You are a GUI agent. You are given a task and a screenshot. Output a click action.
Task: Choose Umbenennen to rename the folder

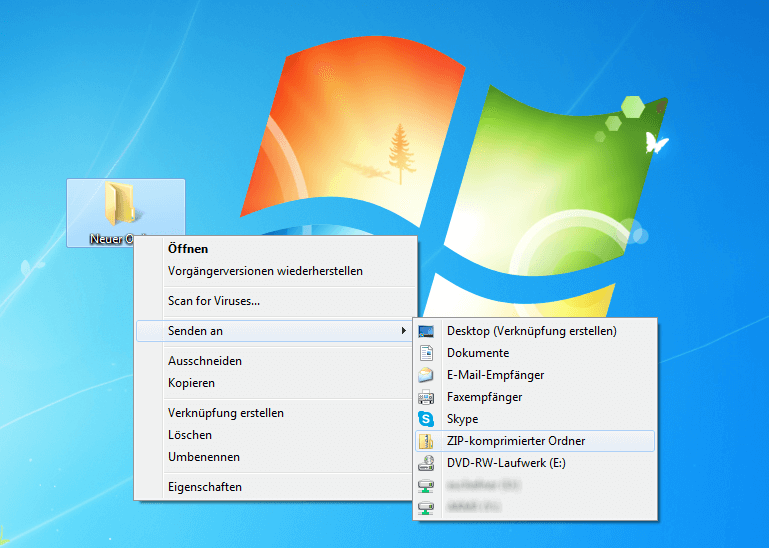pos(204,457)
